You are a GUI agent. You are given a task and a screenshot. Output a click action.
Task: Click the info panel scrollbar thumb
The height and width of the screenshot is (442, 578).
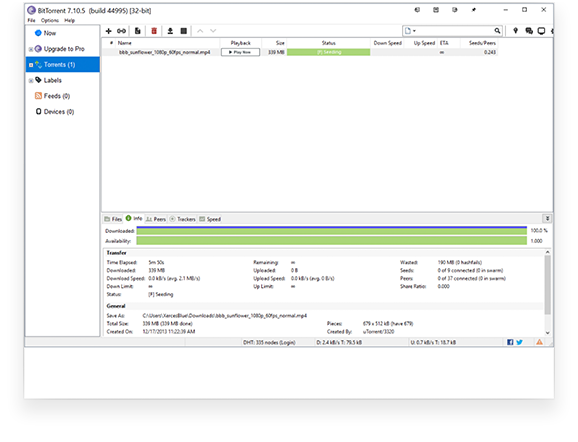pyautogui.click(x=547, y=285)
